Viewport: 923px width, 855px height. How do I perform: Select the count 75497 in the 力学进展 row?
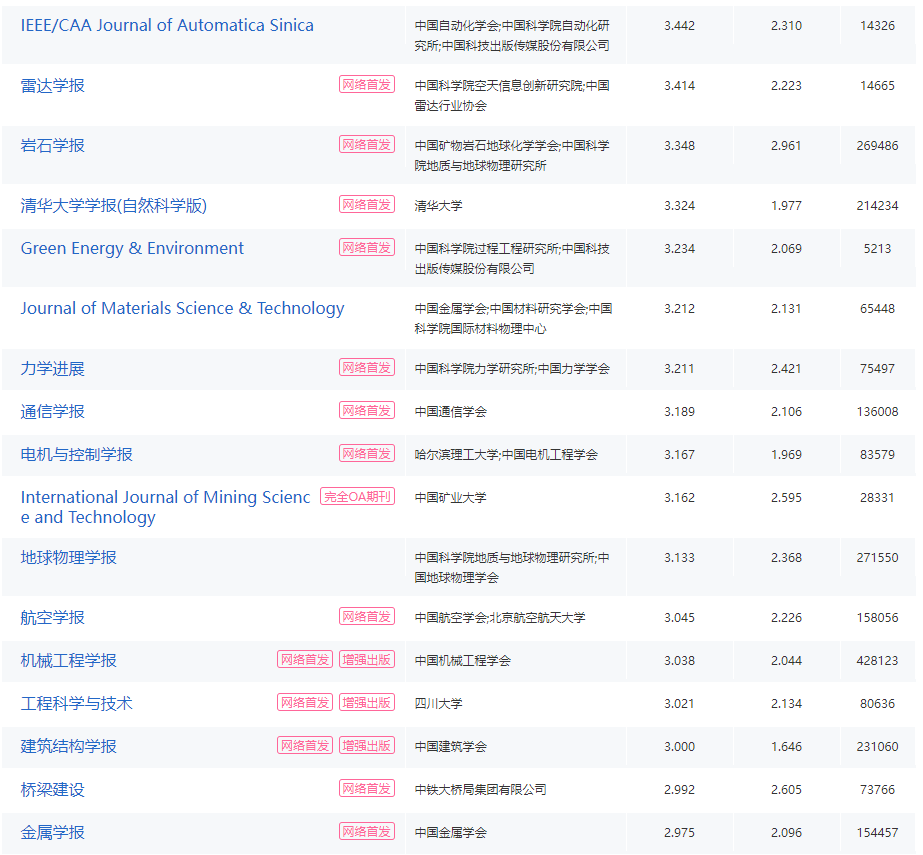tap(877, 369)
